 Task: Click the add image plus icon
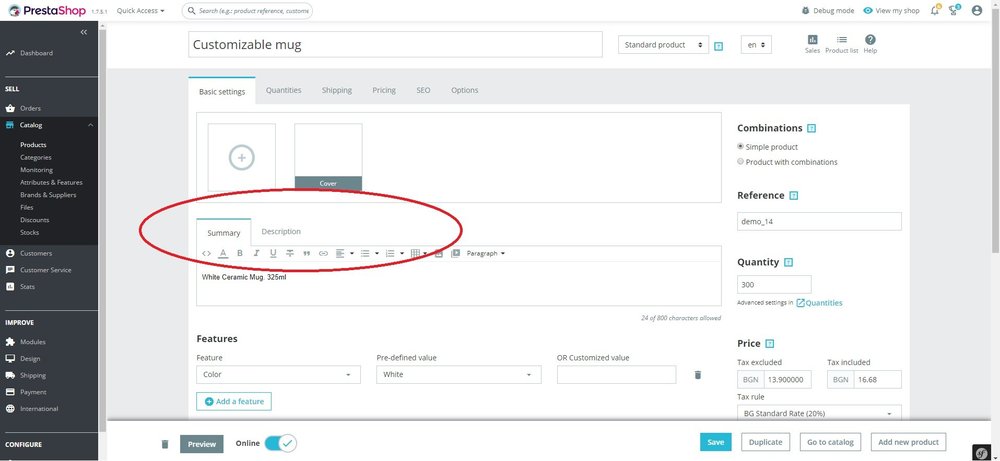[x=242, y=157]
